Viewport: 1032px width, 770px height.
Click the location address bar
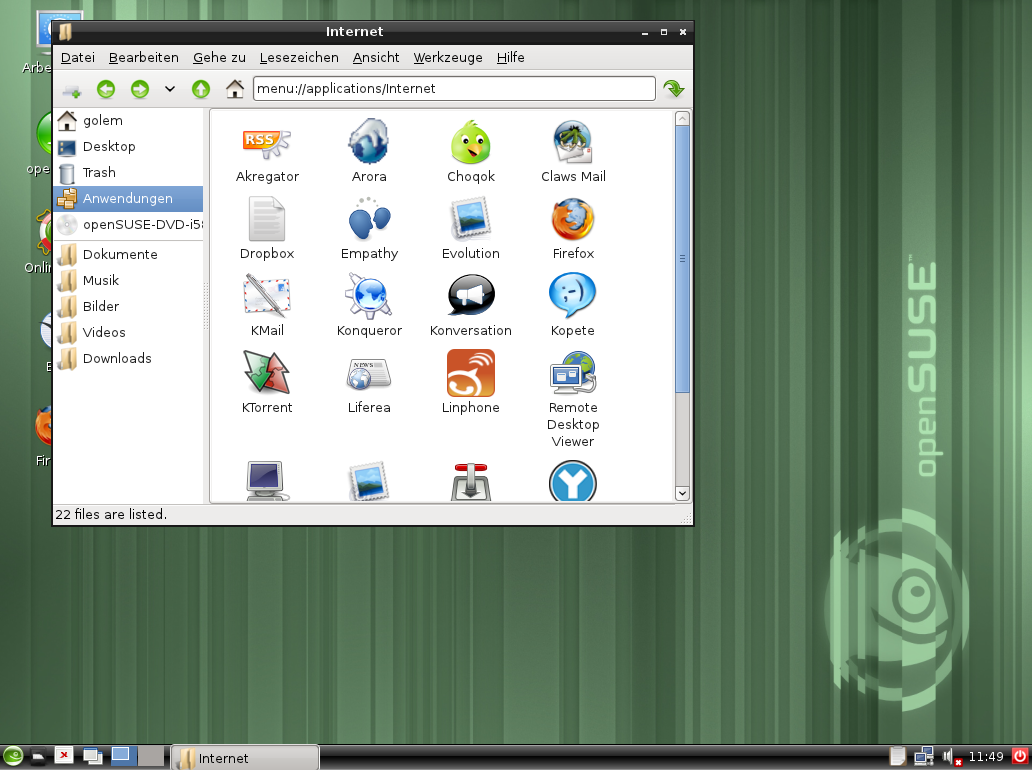pyautogui.click(x=454, y=89)
